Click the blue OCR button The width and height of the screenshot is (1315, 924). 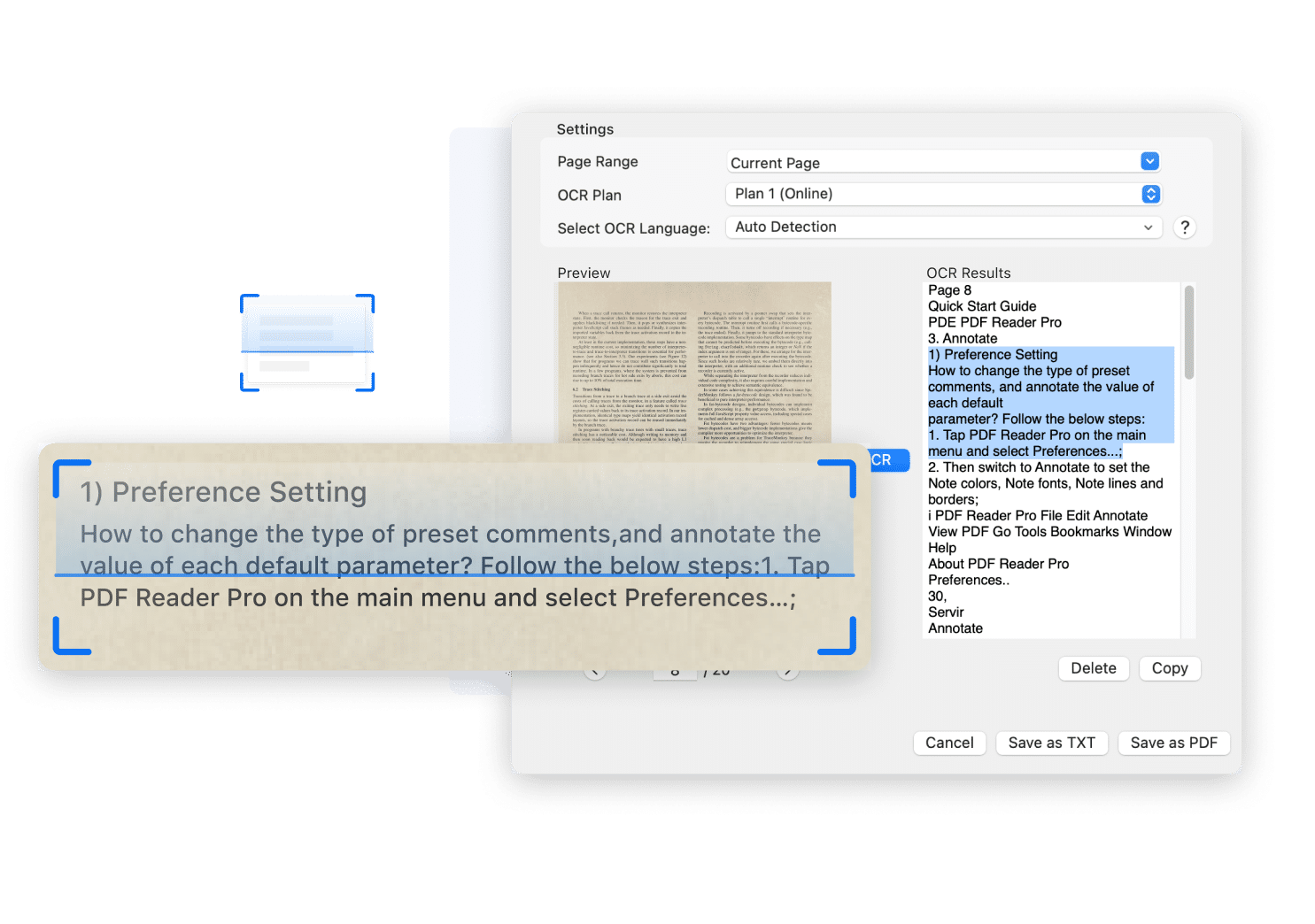click(888, 460)
